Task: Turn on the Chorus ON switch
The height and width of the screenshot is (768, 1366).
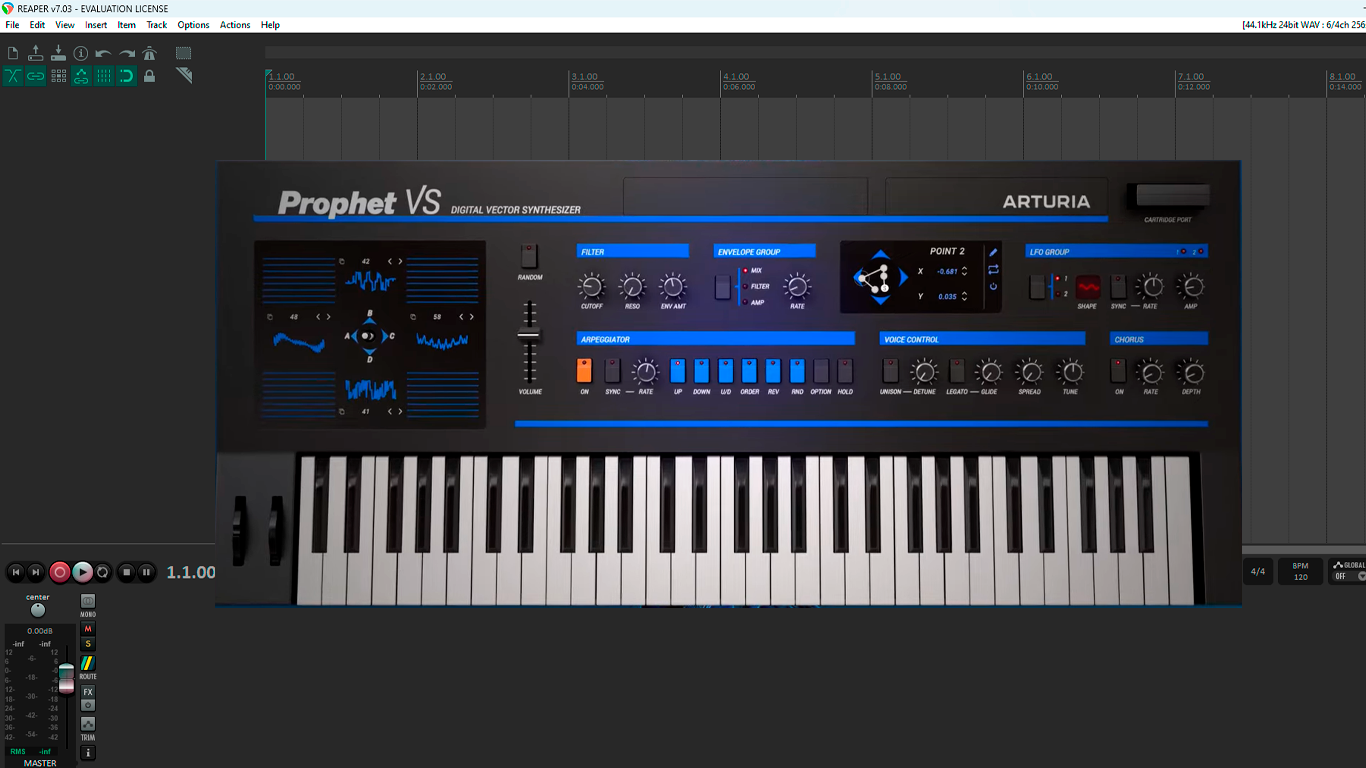Action: (1119, 371)
